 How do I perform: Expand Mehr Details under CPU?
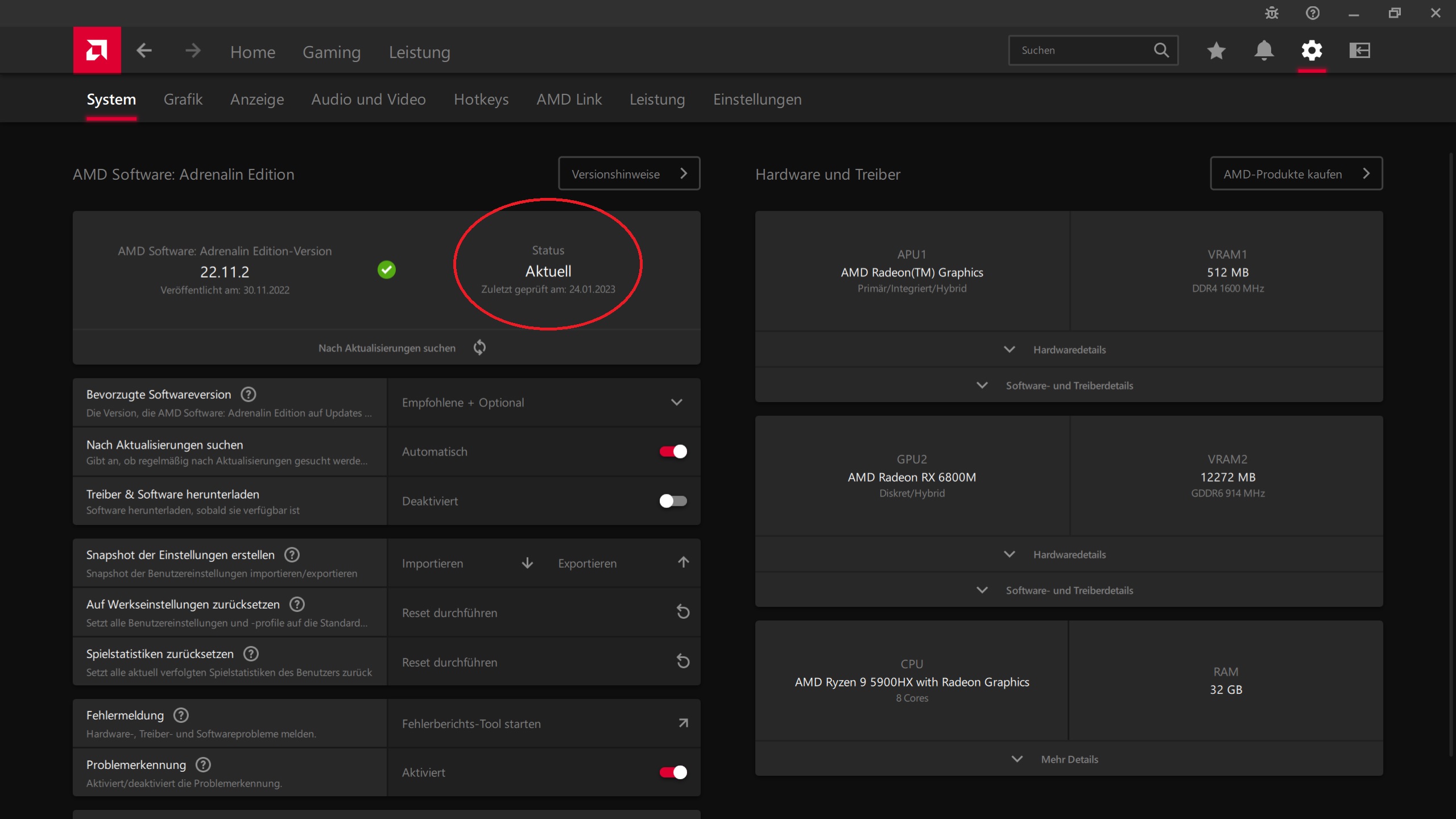click(x=1068, y=759)
